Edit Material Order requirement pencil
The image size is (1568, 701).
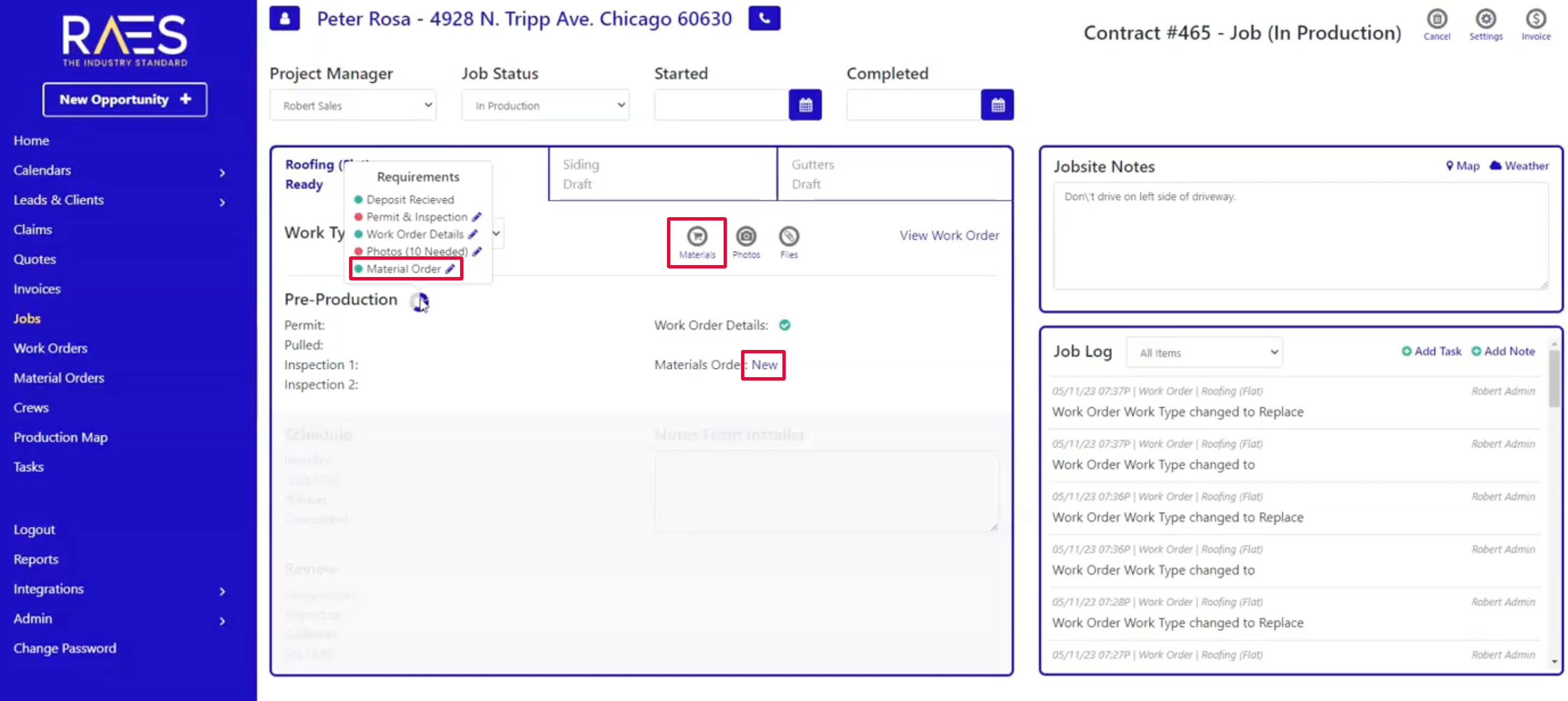(450, 269)
